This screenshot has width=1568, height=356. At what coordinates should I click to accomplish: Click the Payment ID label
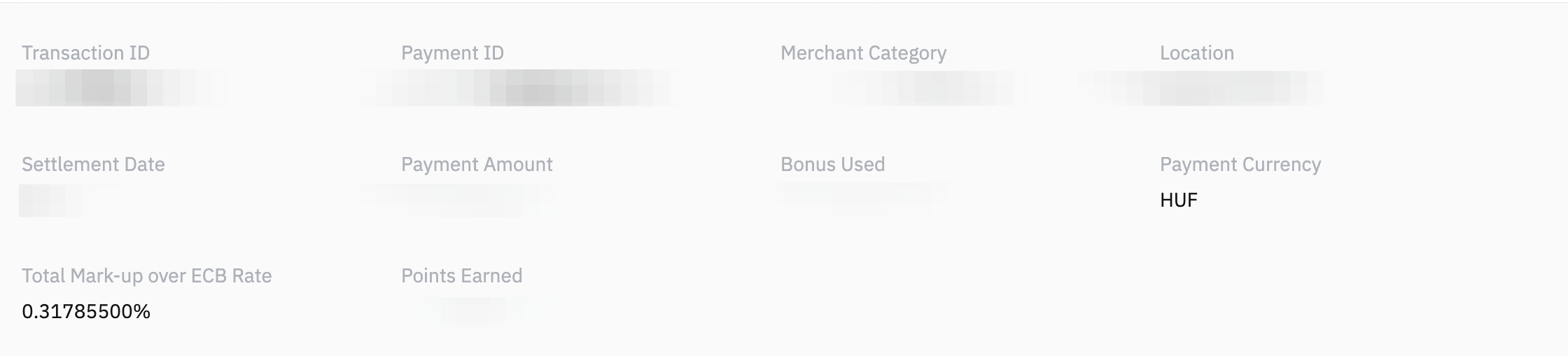[452, 53]
